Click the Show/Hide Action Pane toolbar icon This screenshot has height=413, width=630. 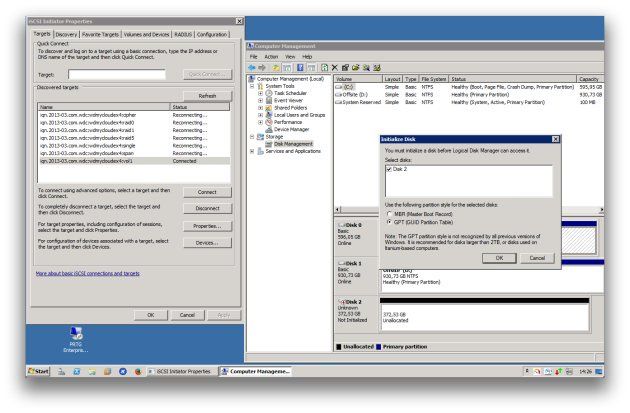311,67
